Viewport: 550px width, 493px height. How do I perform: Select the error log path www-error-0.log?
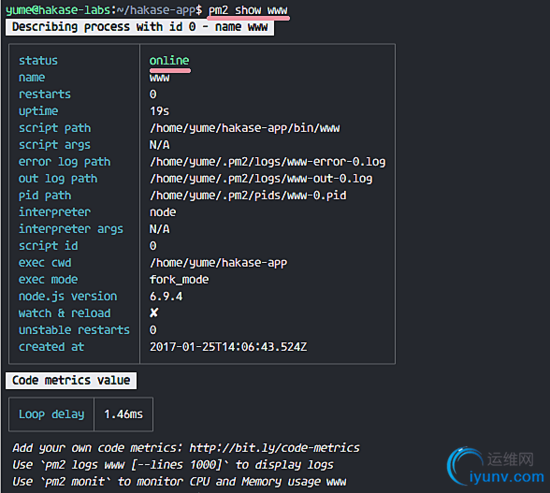(268, 162)
